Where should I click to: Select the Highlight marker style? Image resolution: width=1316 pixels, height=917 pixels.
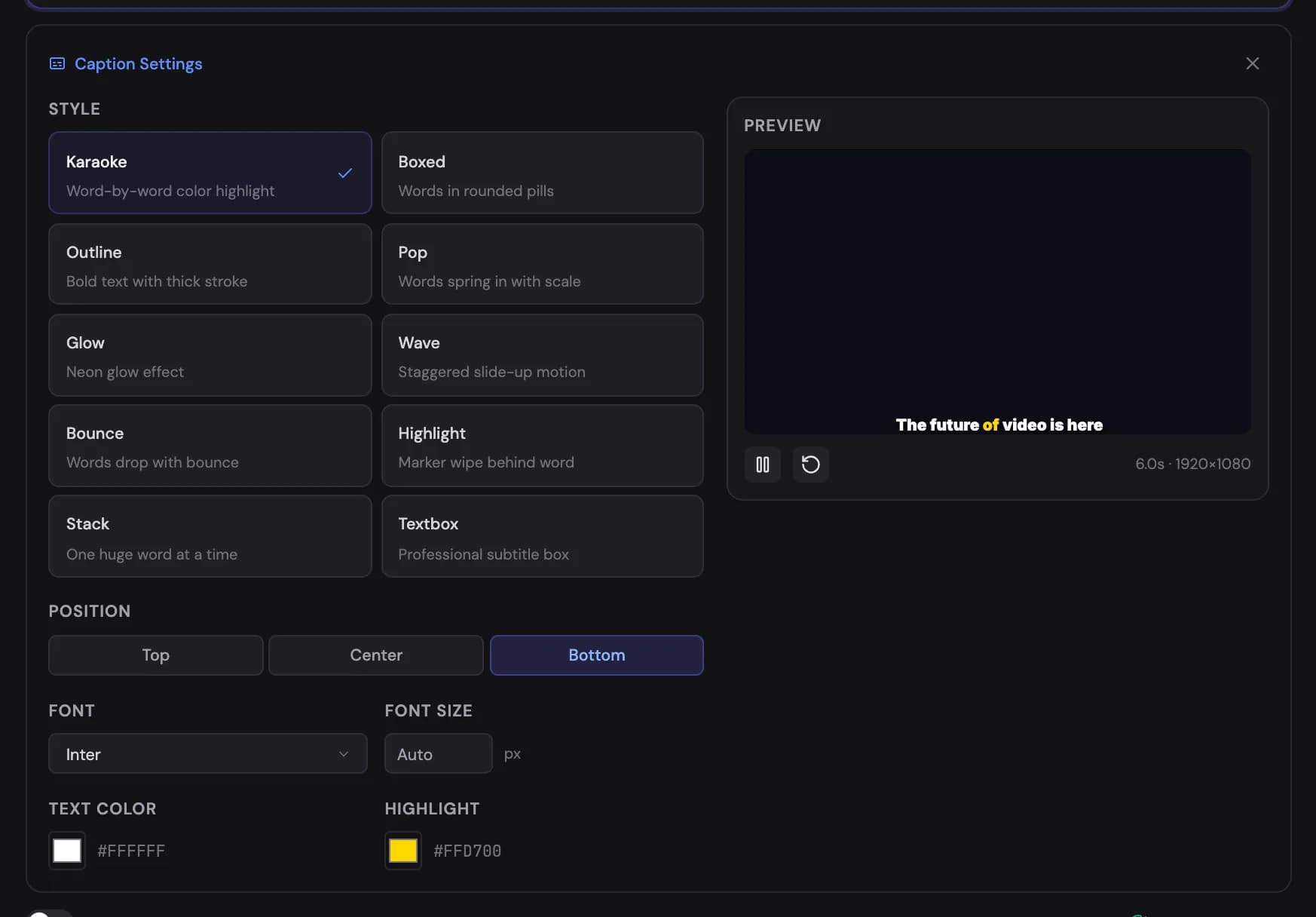(x=542, y=446)
